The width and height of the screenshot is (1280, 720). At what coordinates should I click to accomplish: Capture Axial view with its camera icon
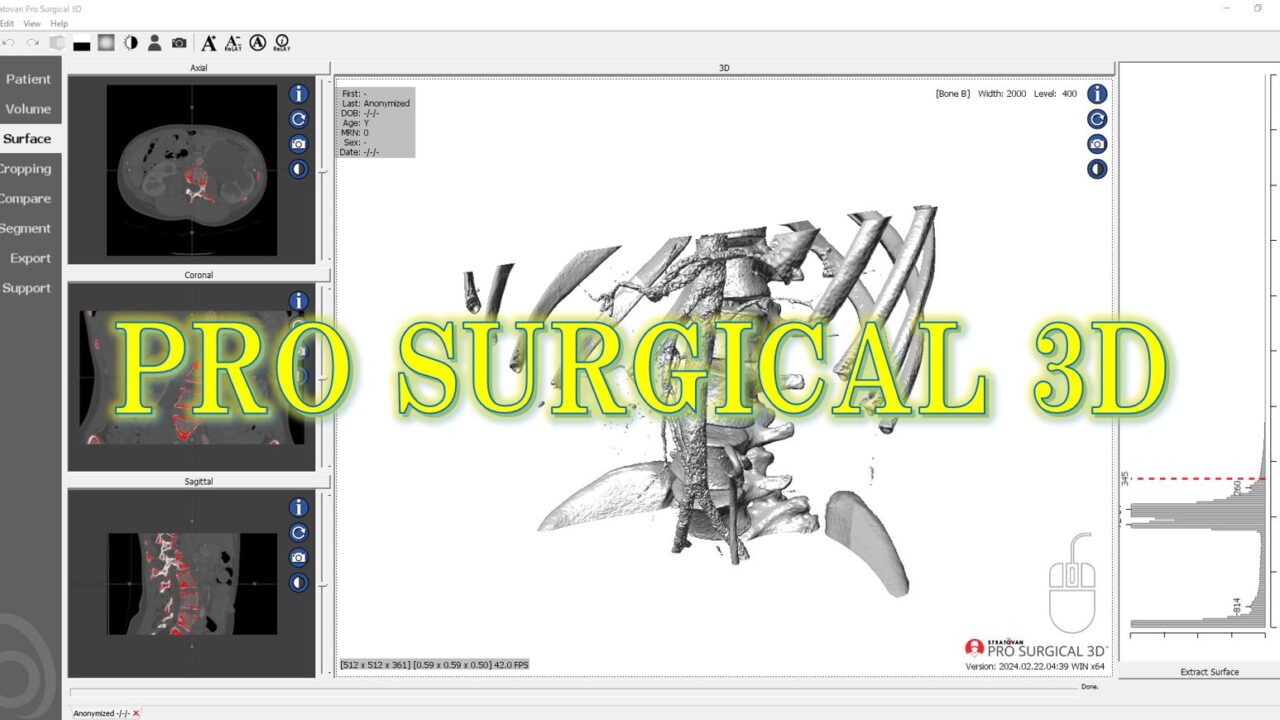pos(298,144)
